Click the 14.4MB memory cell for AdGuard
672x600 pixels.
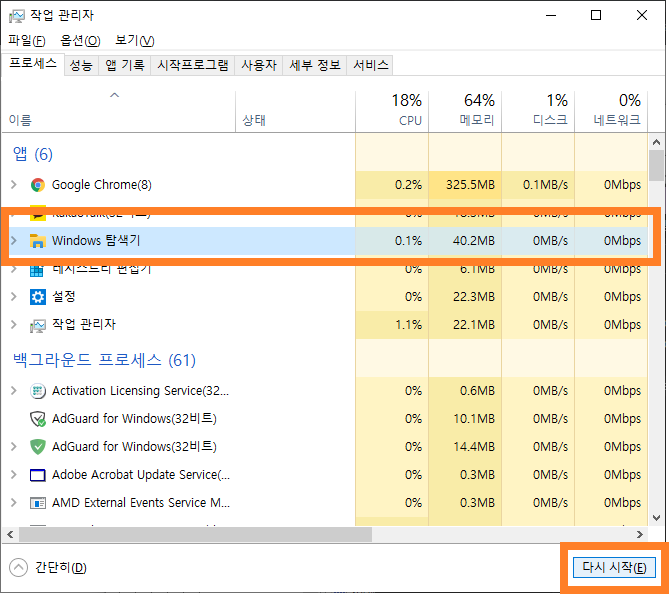point(465,447)
